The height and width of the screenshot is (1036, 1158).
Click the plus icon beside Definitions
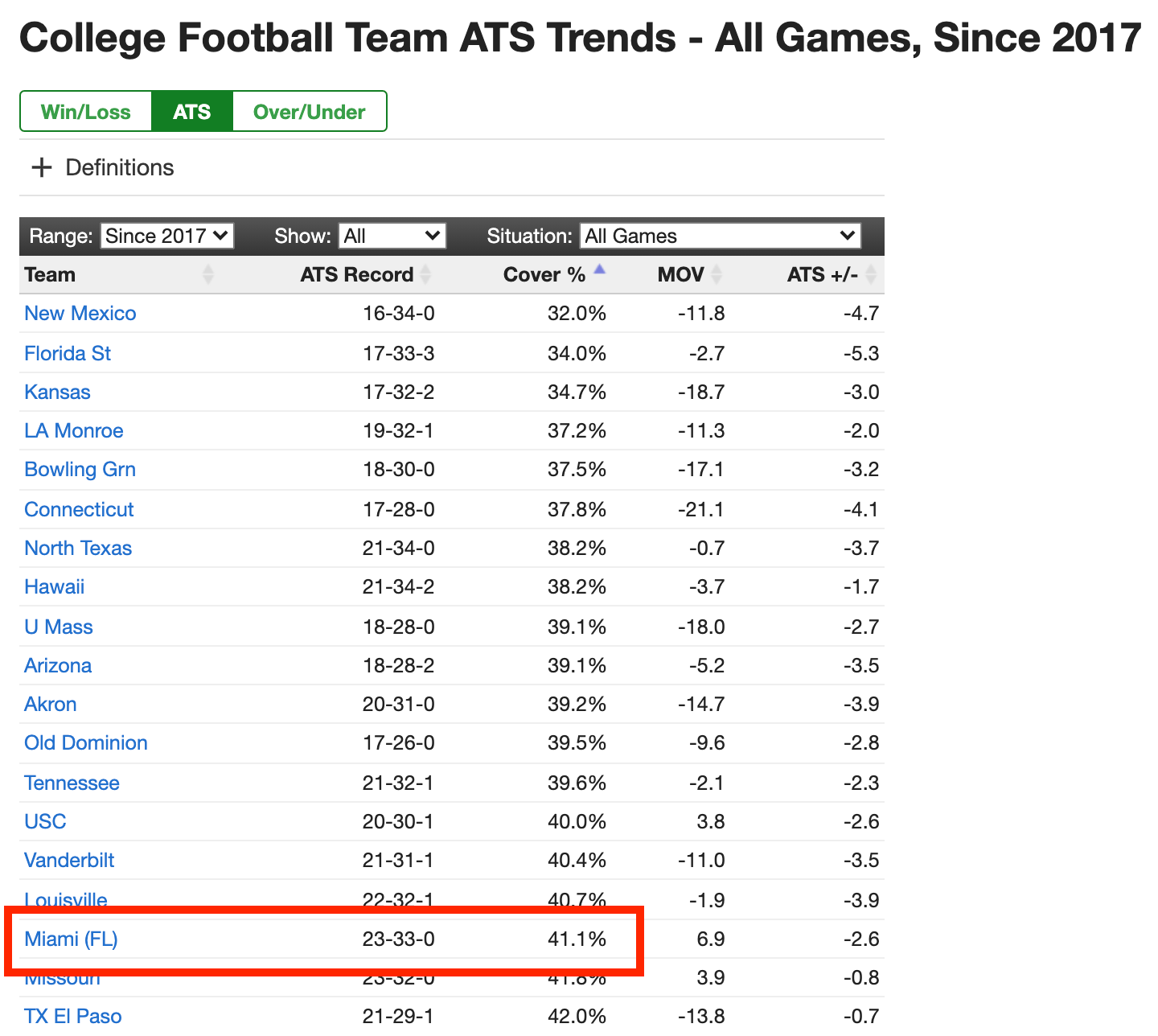click(x=41, y=167)
